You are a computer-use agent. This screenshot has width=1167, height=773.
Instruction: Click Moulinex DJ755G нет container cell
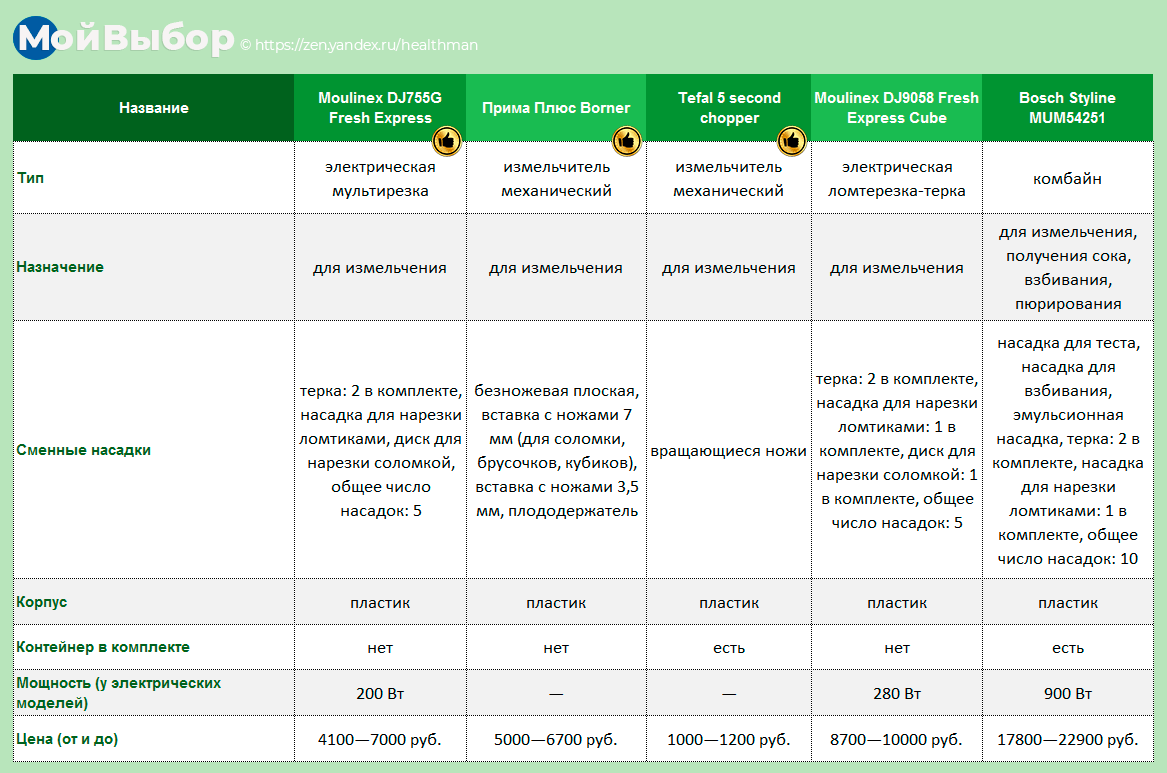pyautogui.click(x=380, y=648)
